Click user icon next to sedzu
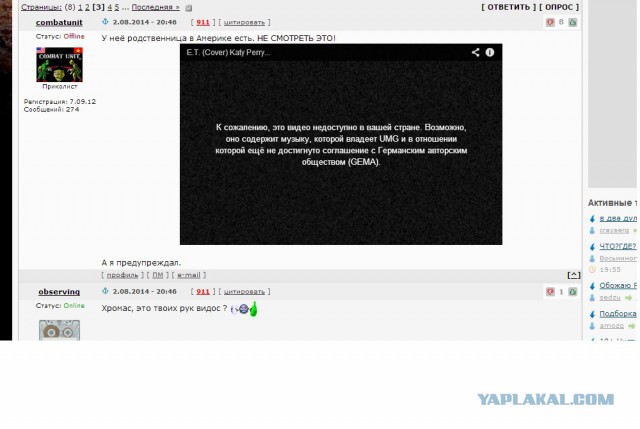This screenshot has height=429, width=640. (592, 298)
